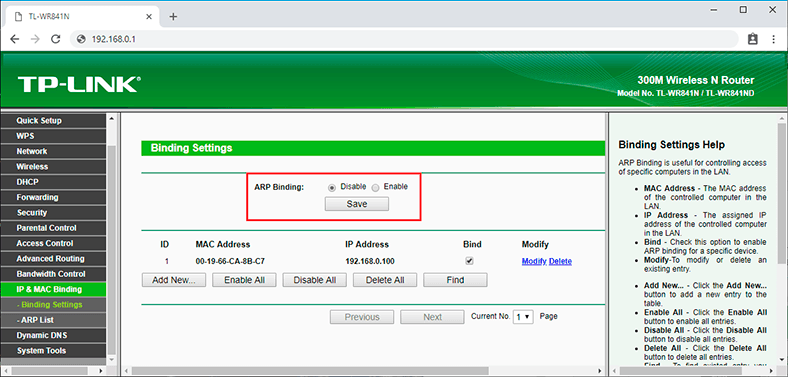Open the ARP List submenu
This screenshot has height=377, width=788.
click(x=53, y=320)
